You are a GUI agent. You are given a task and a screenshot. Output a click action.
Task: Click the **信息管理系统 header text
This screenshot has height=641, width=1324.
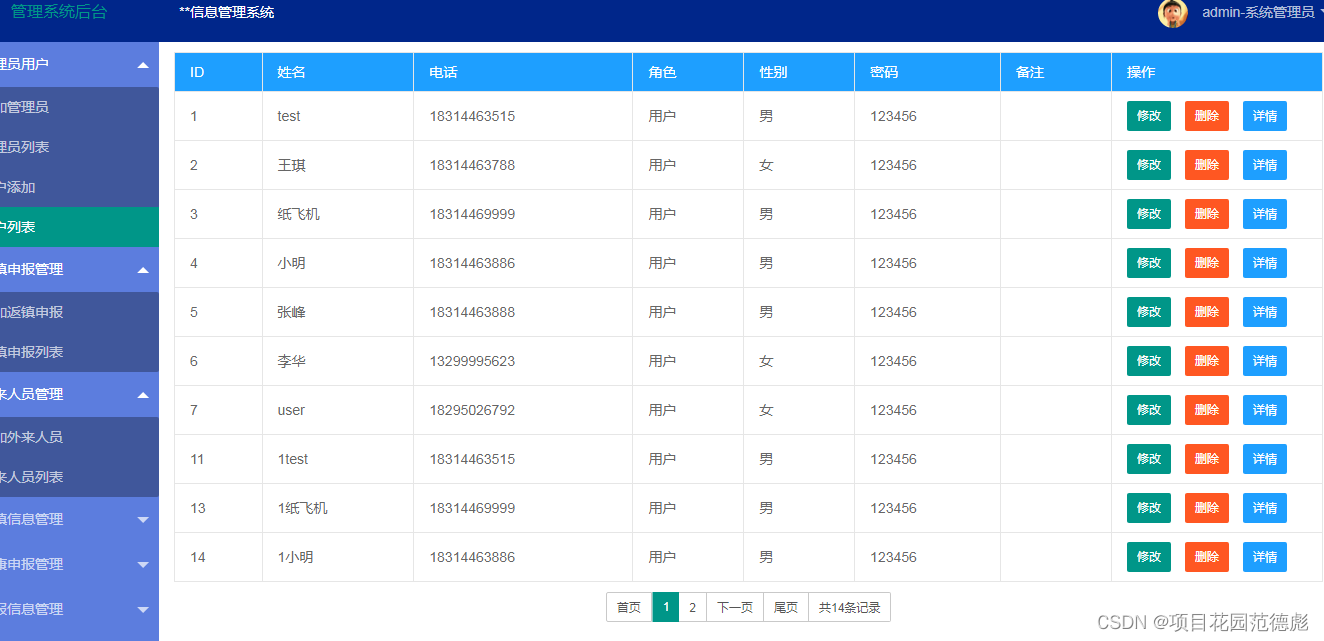pos(227,13)
